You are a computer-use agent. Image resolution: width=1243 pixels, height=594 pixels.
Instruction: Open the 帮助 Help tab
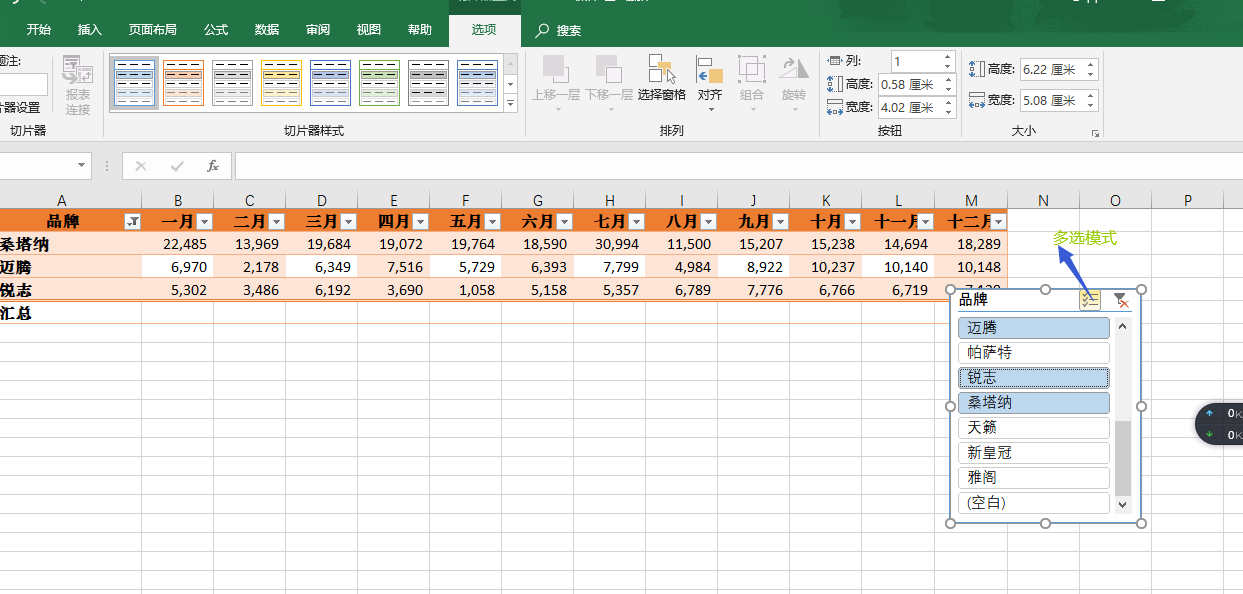[420, 30]
